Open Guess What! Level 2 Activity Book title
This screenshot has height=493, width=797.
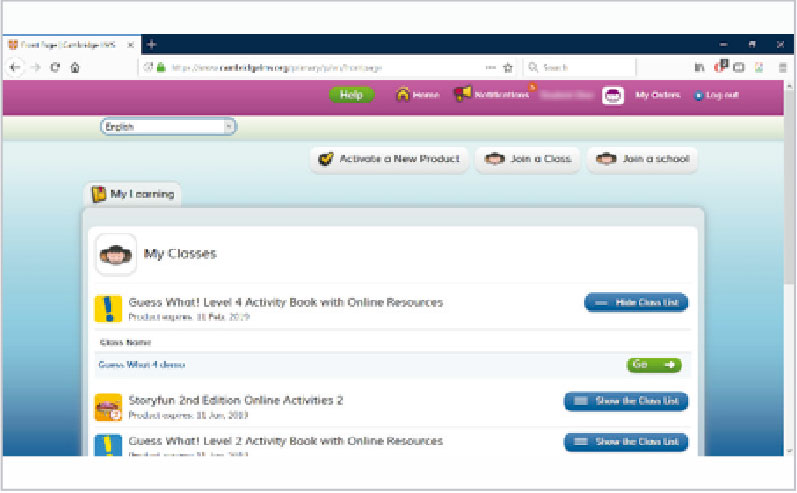click(286, 441)
